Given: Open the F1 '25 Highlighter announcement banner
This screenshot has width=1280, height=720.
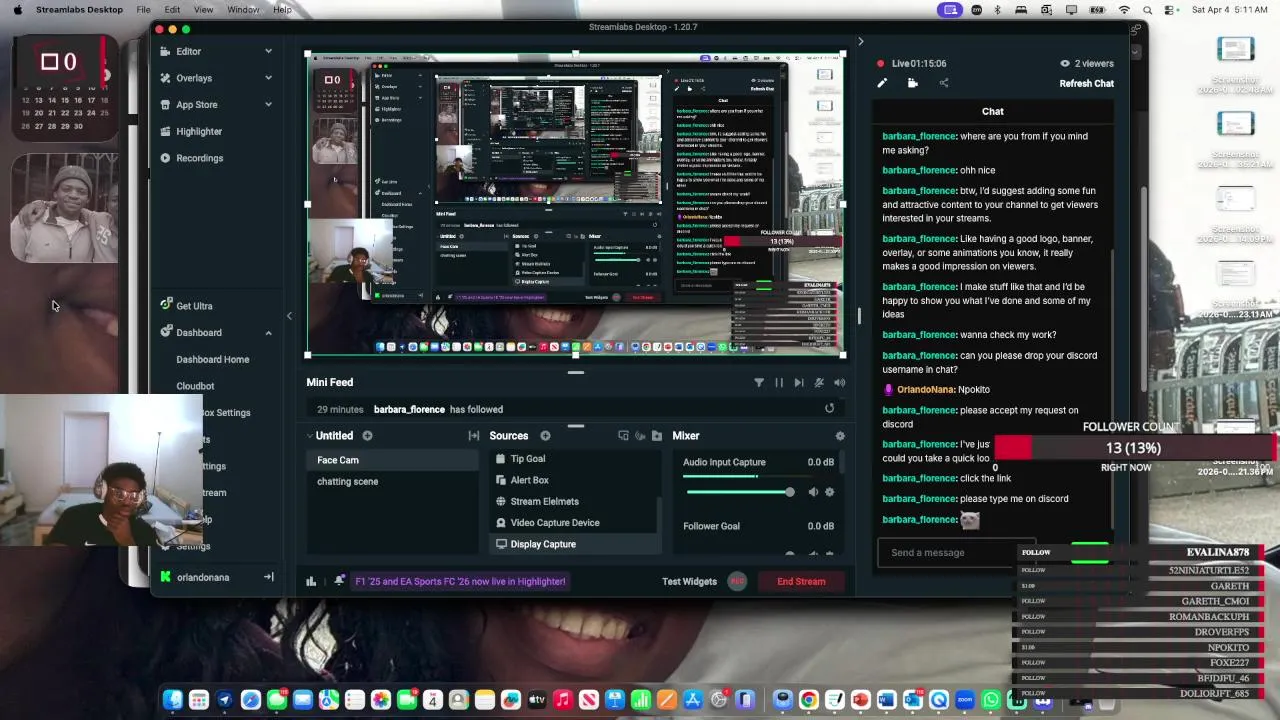Looking at the screenshot, I should (x=460, y=581).
